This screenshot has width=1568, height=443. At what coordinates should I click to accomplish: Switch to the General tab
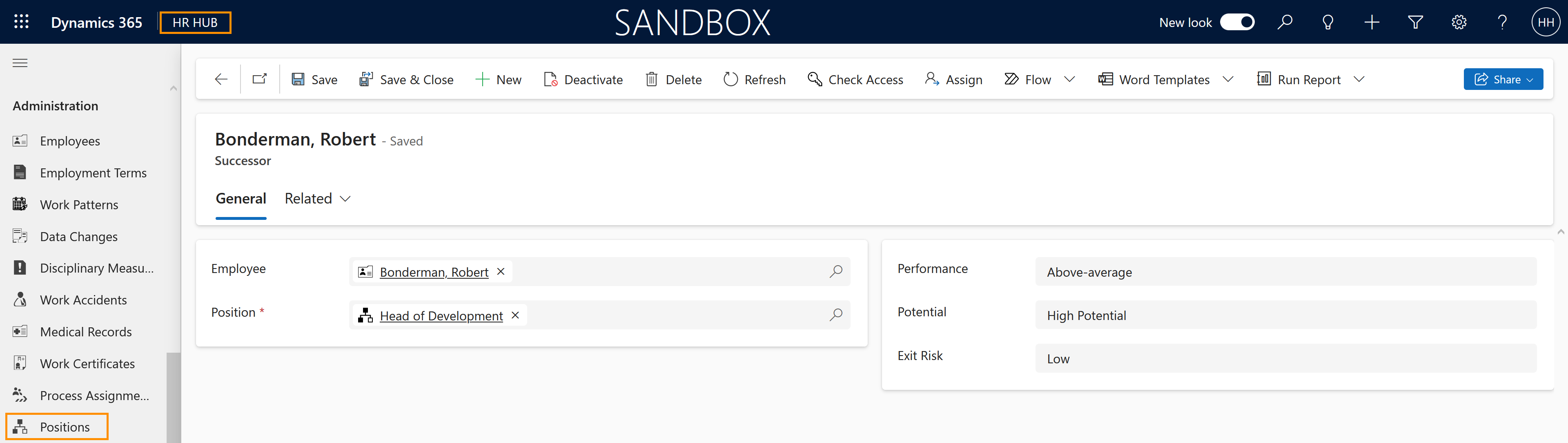click(241, 199)
